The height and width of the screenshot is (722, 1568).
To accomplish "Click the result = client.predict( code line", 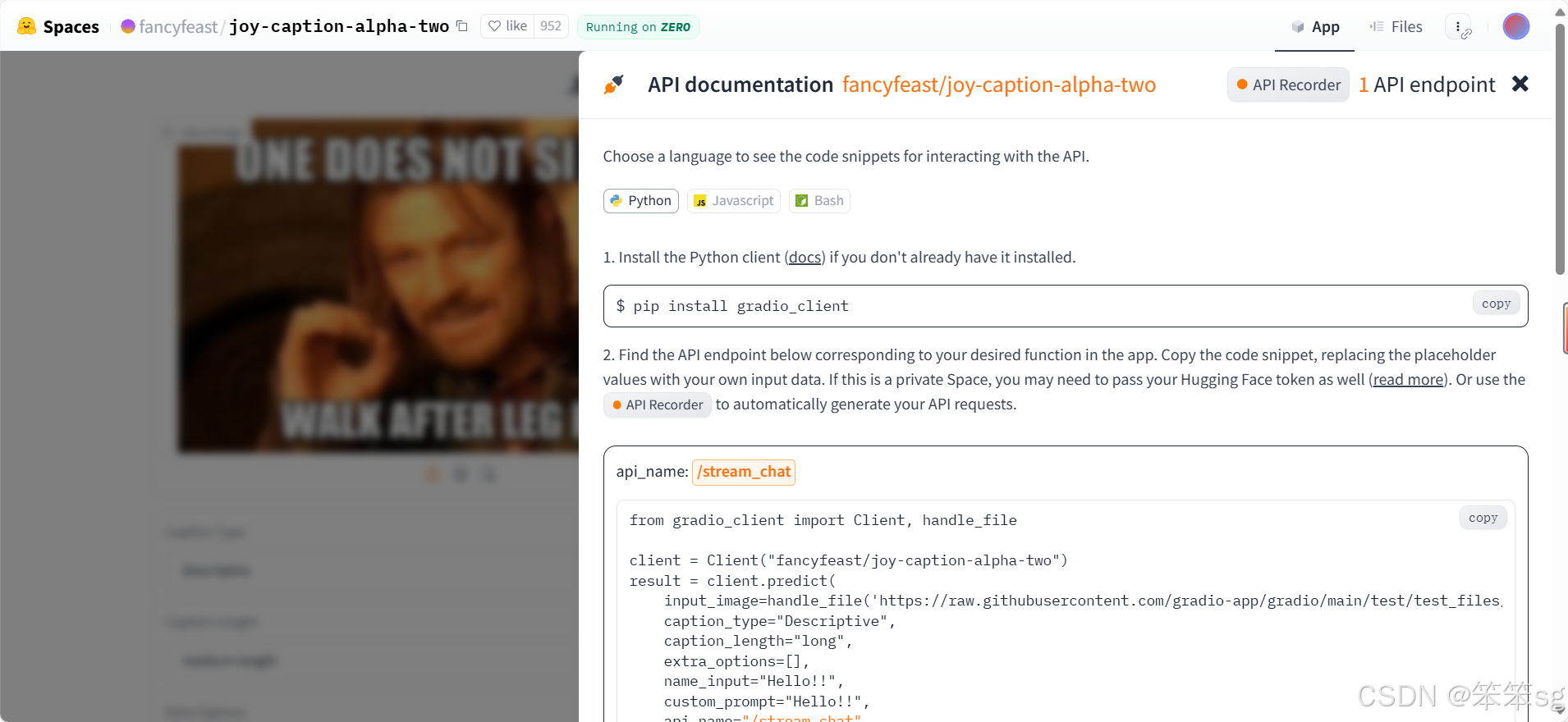I will coord(732,581).
